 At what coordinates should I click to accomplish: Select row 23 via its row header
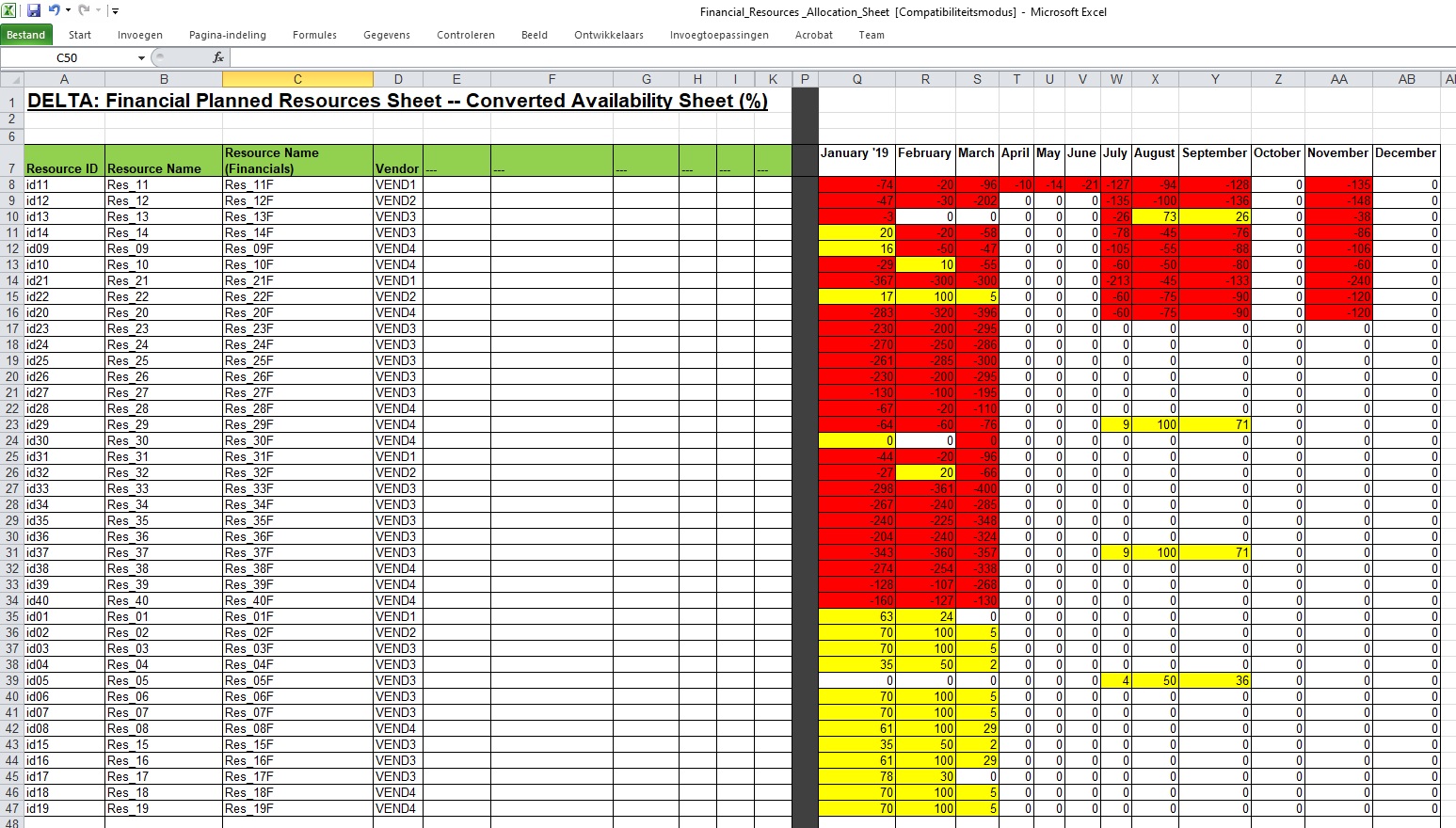pyautogui.click(x=12, y=424)
